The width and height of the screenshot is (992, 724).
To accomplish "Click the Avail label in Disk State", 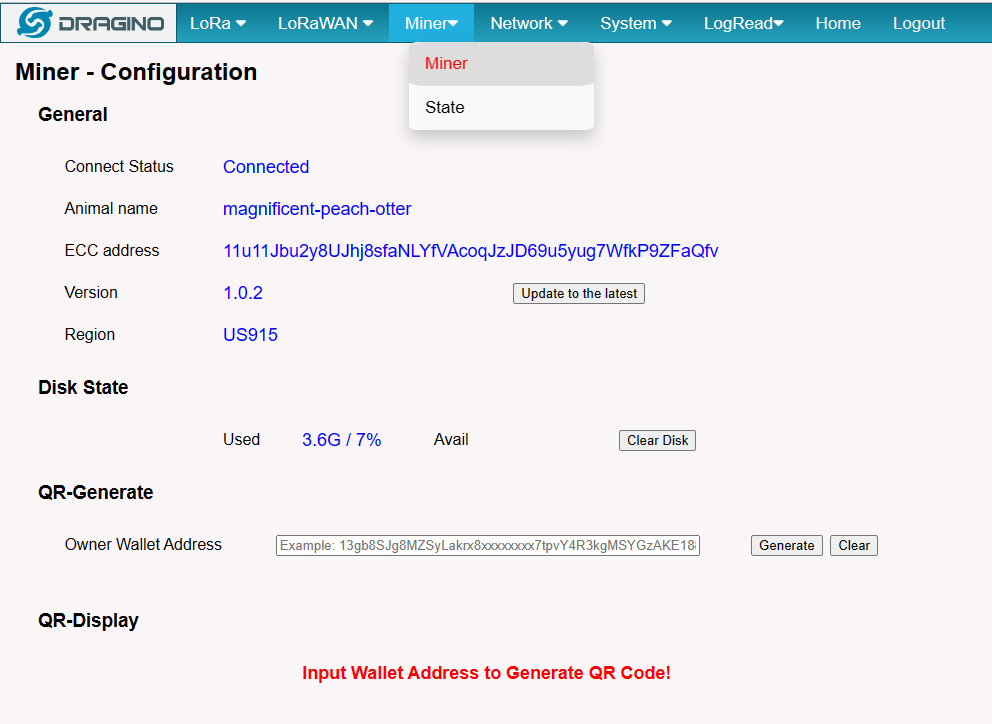I will pyautogui.click(x=451, y=439).
